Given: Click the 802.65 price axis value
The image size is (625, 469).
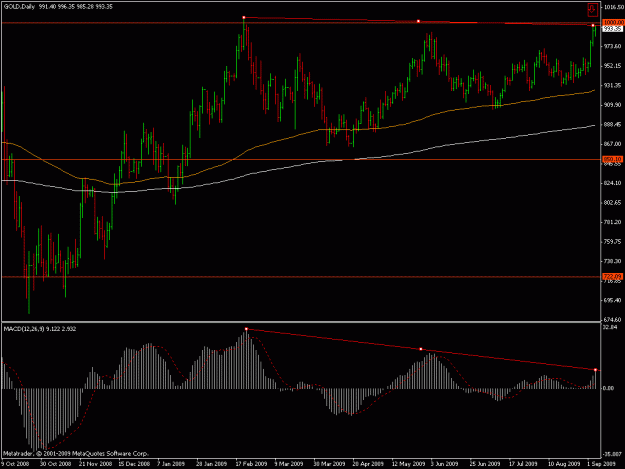Looking at the screenshot, I should (x=612, y=202).
